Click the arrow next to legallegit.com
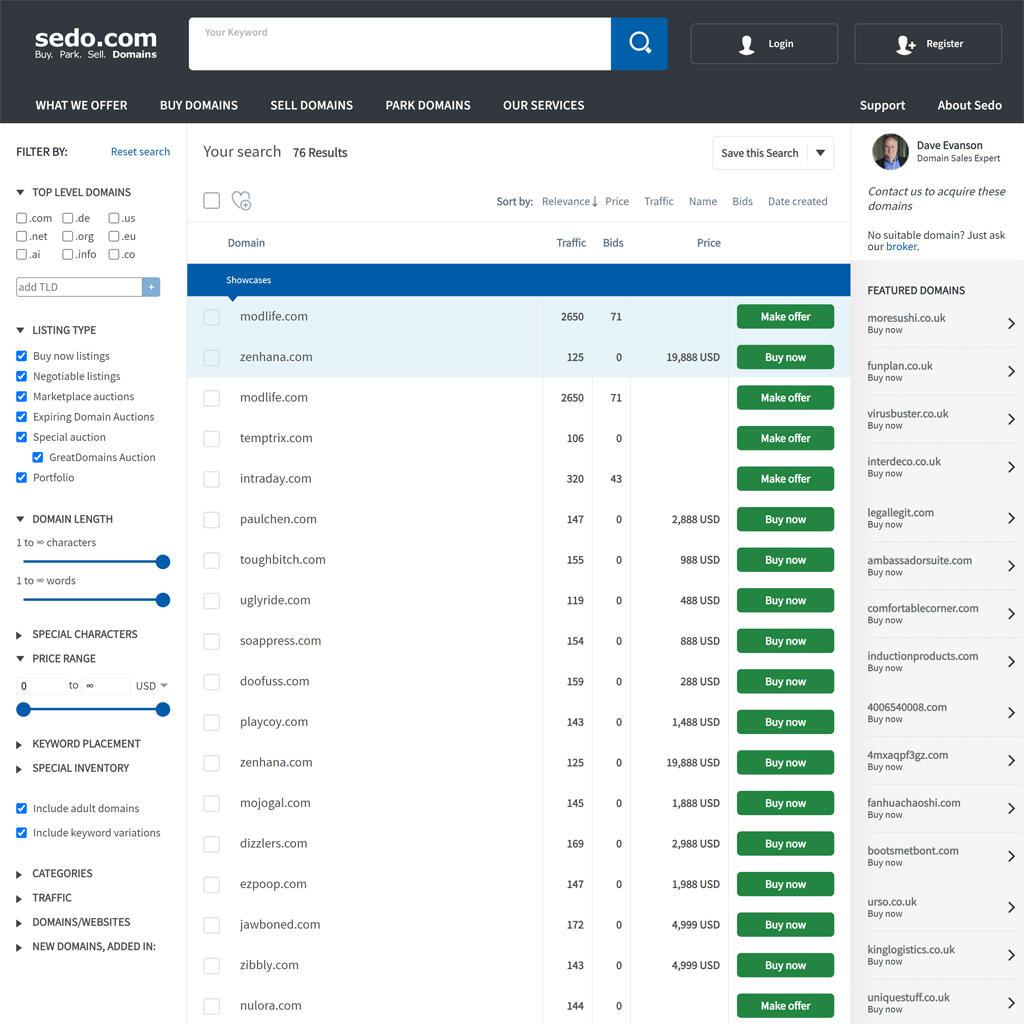 [x=1011, y=518]
